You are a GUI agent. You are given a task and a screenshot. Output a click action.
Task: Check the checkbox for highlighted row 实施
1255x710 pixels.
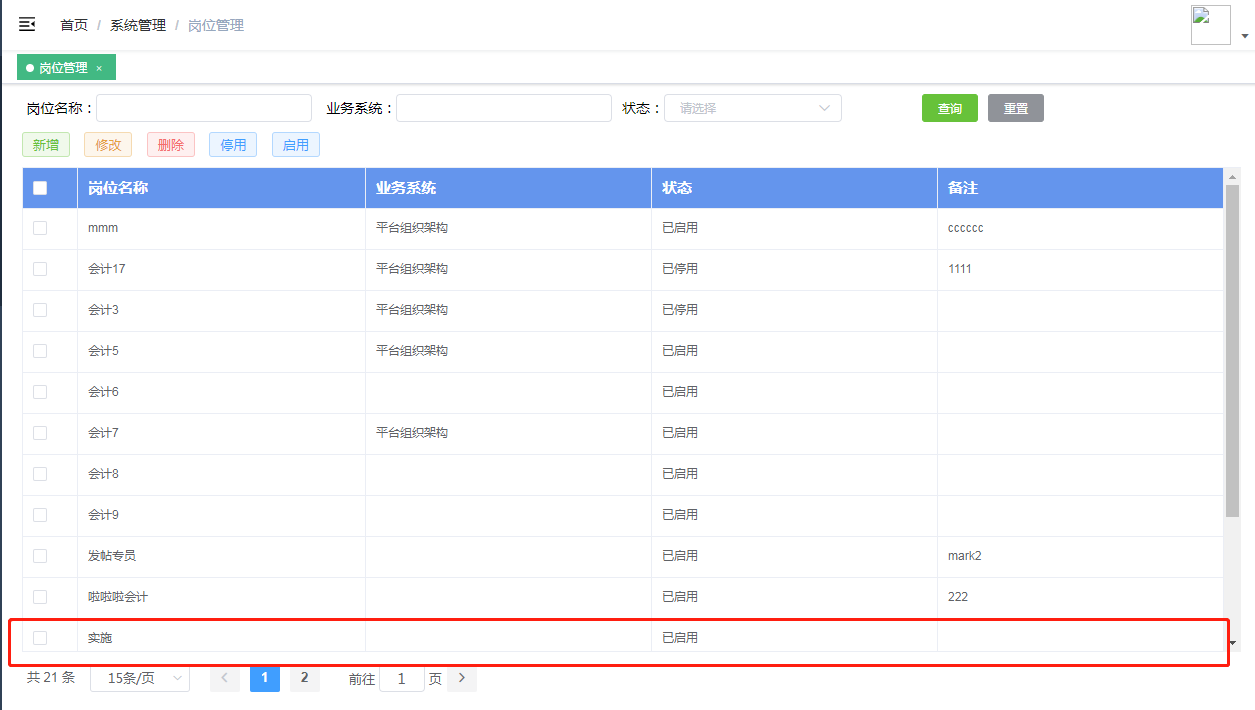pos(40,637)
